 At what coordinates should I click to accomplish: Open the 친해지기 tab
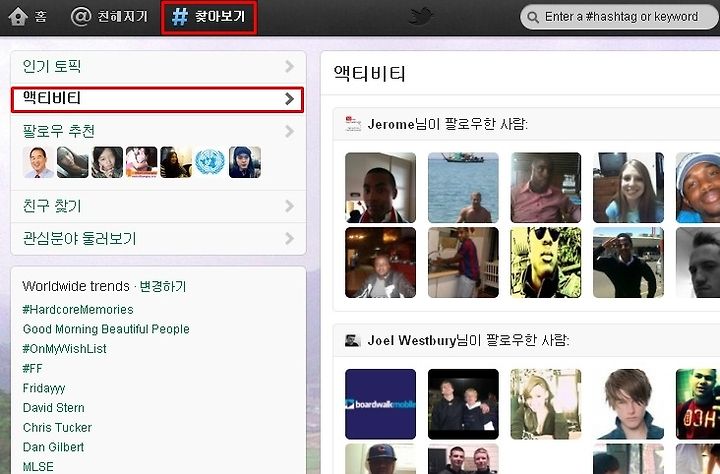[x=109, y=17]
